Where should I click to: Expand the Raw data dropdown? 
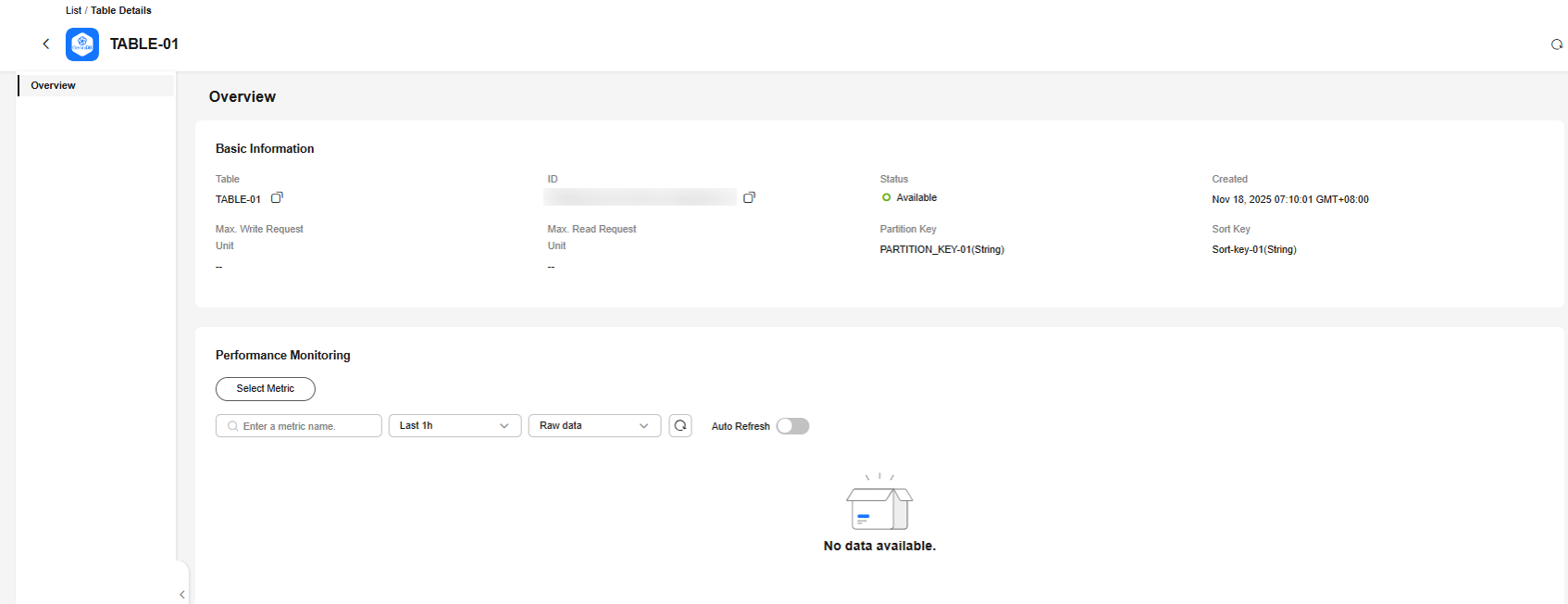click(x=594, y=425)
